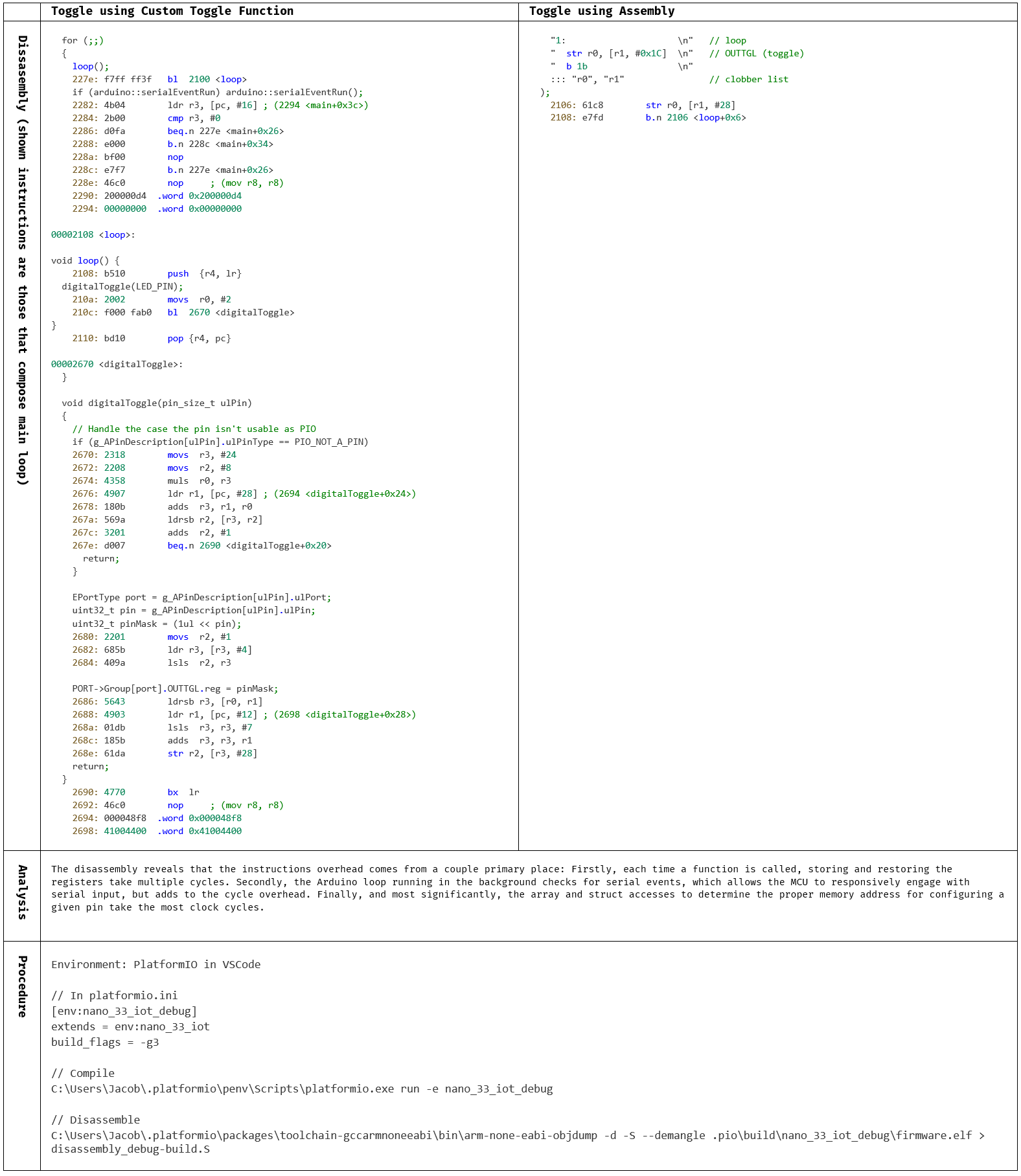Screen dimensions: 1021x1176
Task: Click the '00002670 <digitalToggle>:' symbol label
Action: coord(117,365)
